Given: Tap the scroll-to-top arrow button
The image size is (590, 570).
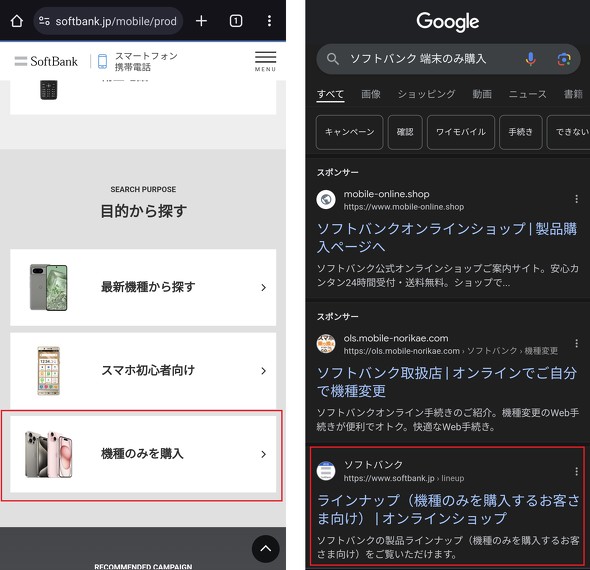Looking at the screenshot, I should [266, 549].
